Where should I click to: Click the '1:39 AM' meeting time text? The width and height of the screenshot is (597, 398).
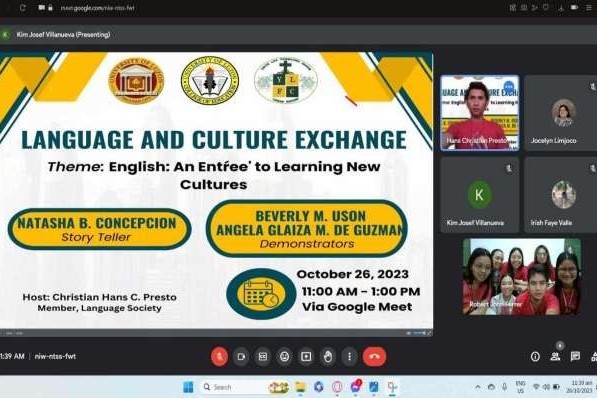click(12, 356)
